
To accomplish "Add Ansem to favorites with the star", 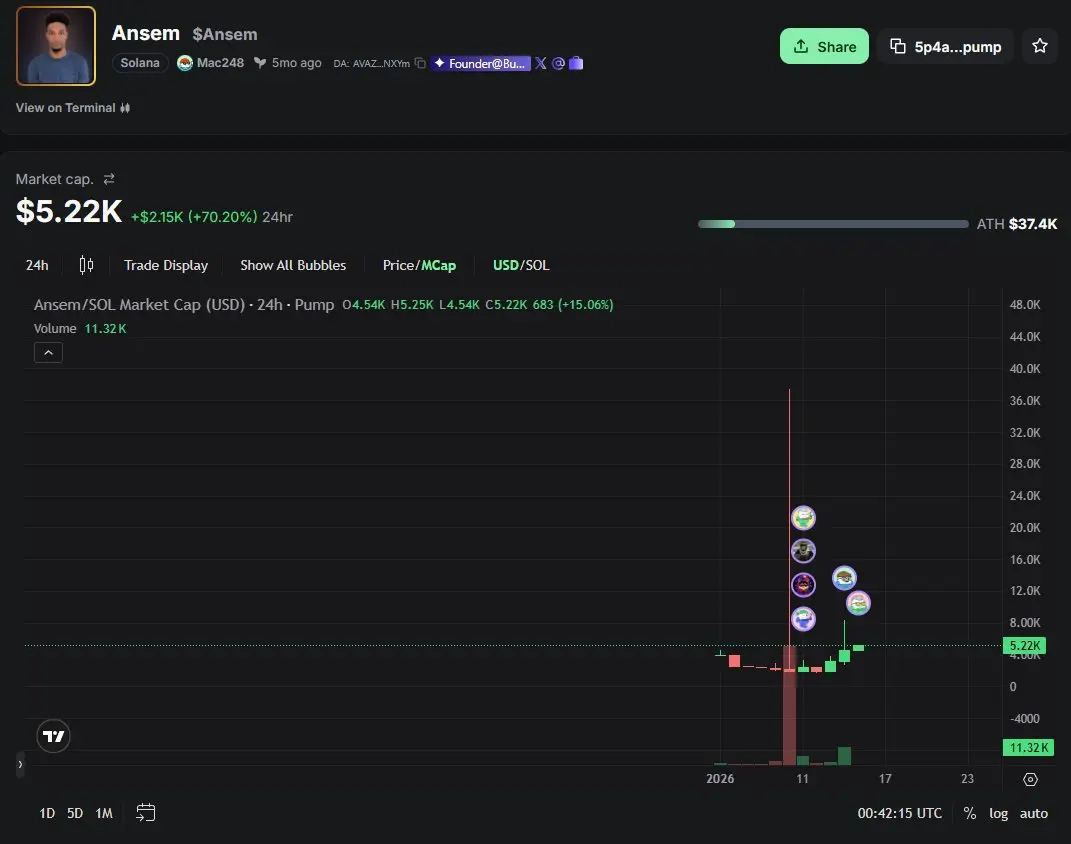I will pyautogui.click(x=1040, y=46).
